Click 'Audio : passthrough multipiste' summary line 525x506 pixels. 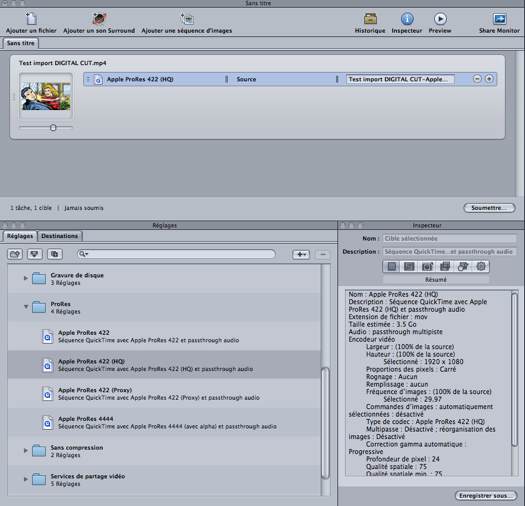pyautogui.click(x=395, y=332)
